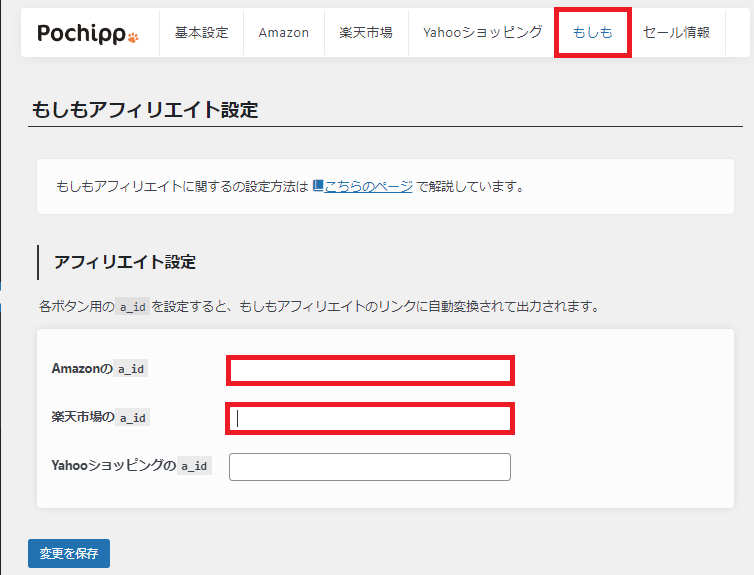754x575 pixels.
Task: Click the もしもアフィリエイト設定 heading
Action: [145, 110]
